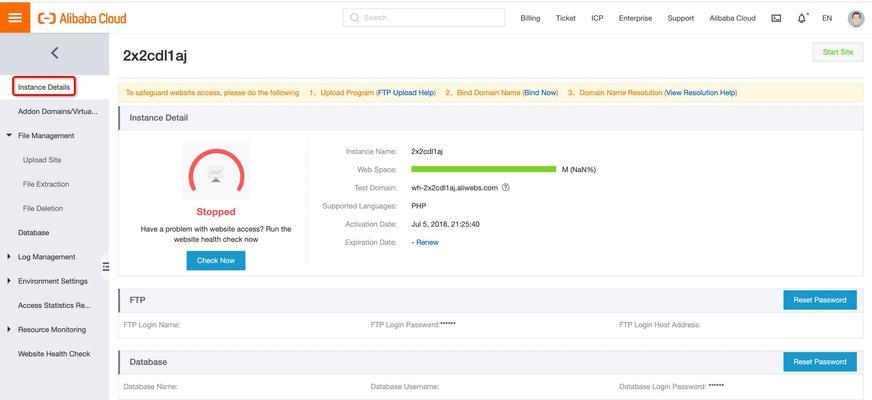Open Addon Domains/Virtual item in sidebar
Image resolution: width=872 pixels, height=400 pixels.
[x=58, y=111]
